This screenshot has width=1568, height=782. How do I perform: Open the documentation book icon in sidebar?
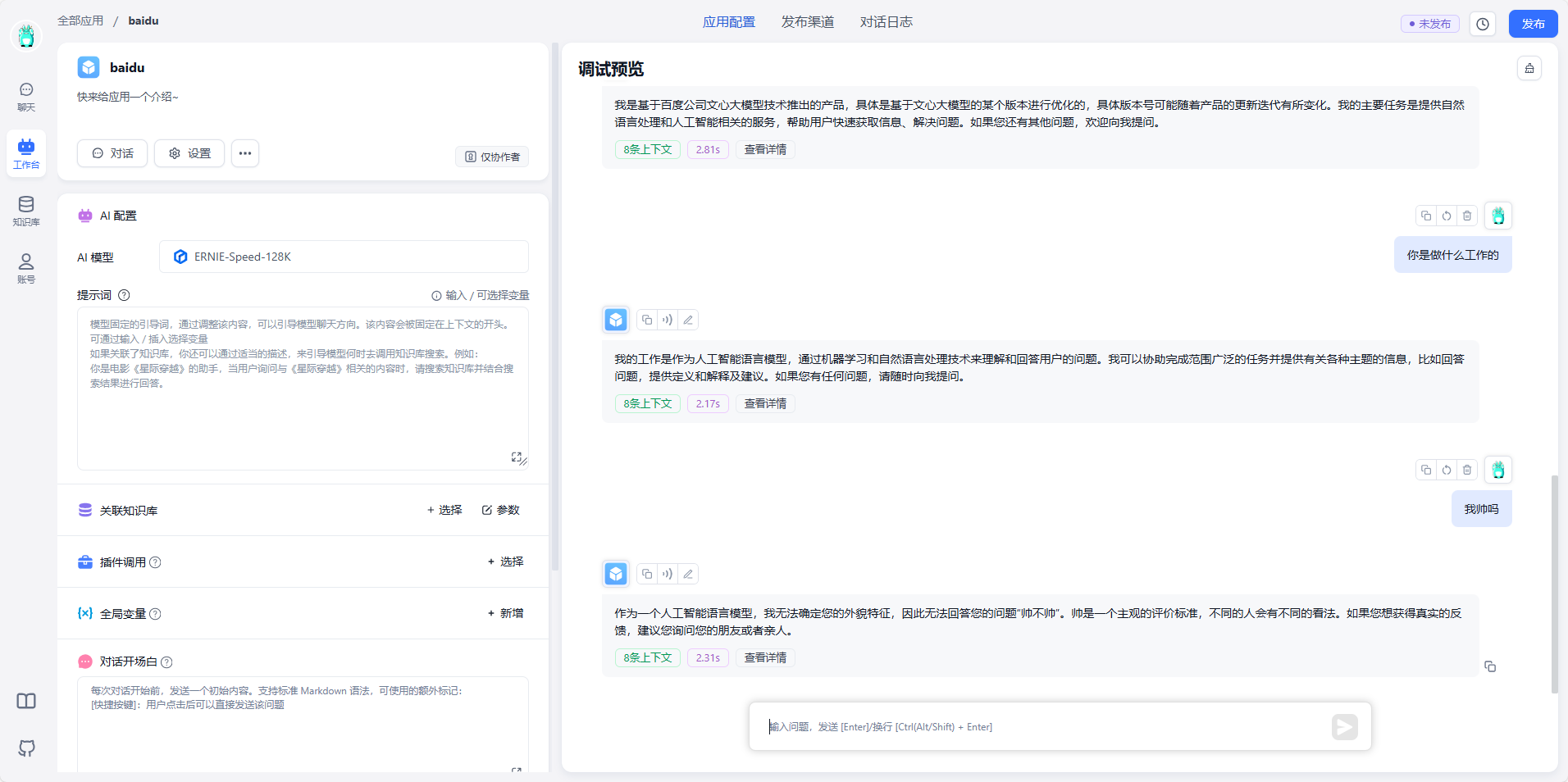26,701
